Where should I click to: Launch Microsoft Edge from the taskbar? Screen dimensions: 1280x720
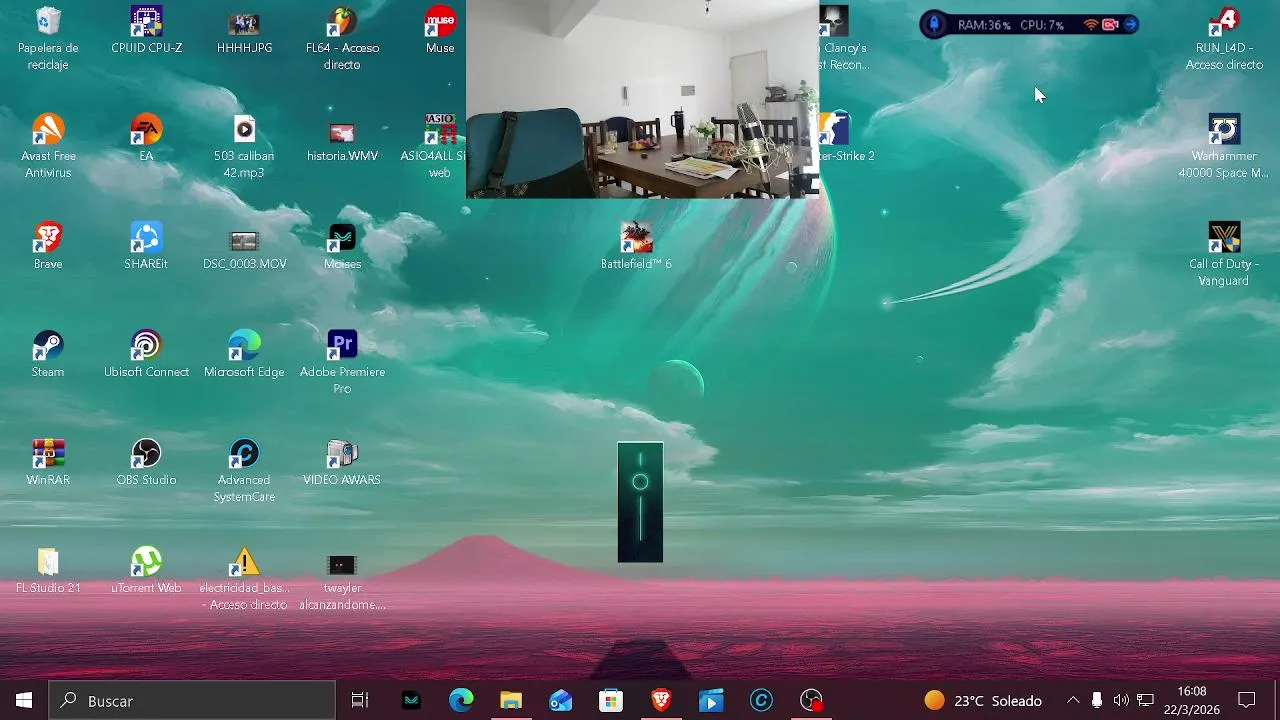461,700
